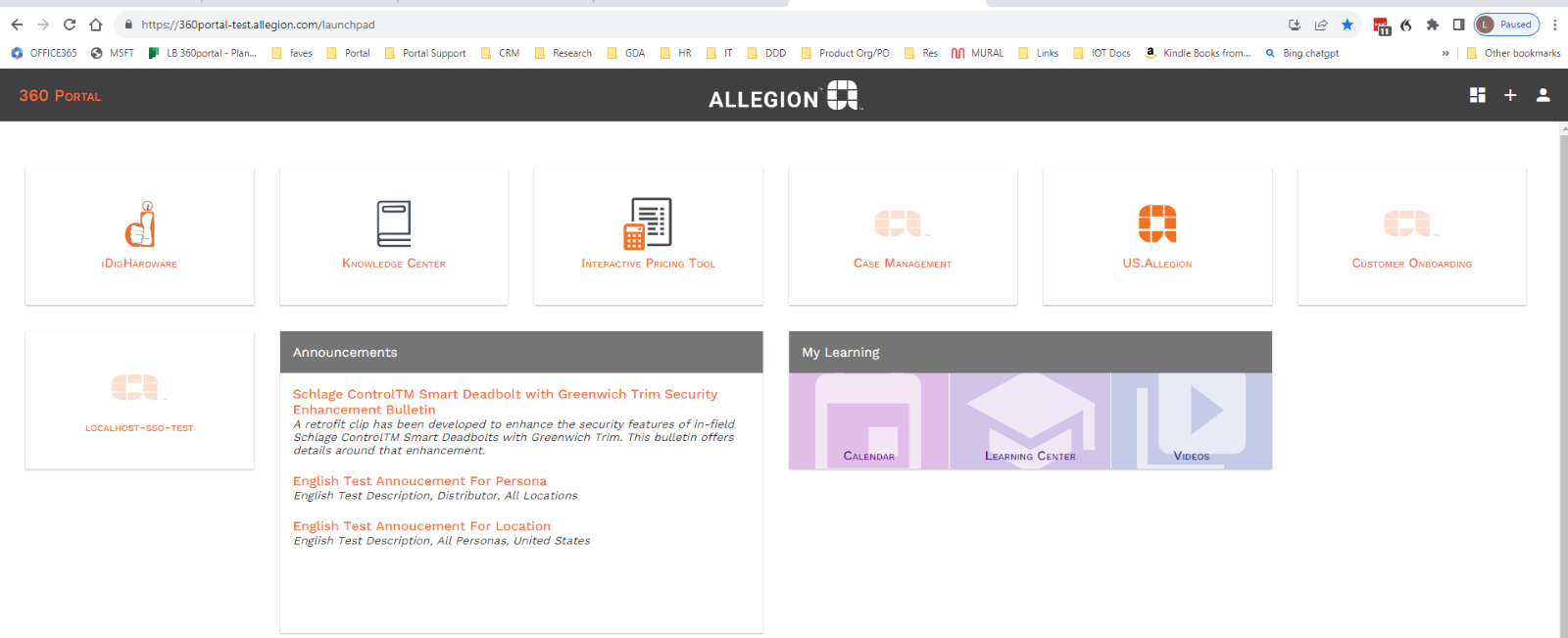
Task: Click the Paused profile button
Action: (x=1507, y=25)
